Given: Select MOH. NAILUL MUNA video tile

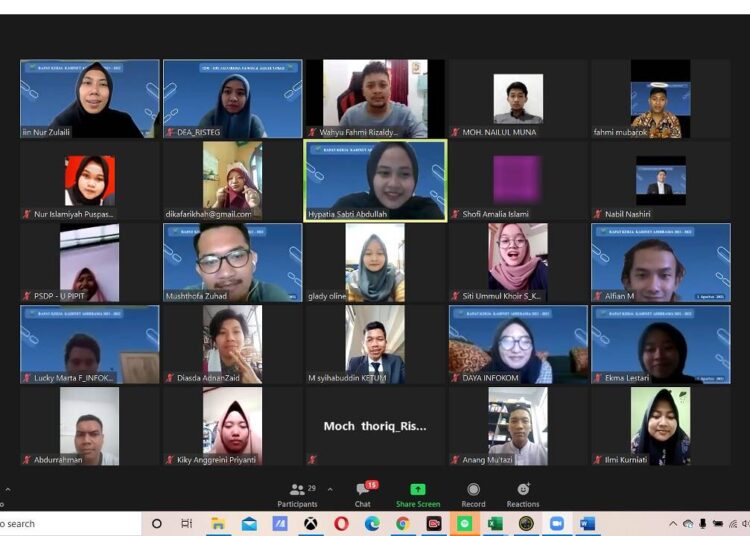Looking at the screenshot, I should [518, 99].
